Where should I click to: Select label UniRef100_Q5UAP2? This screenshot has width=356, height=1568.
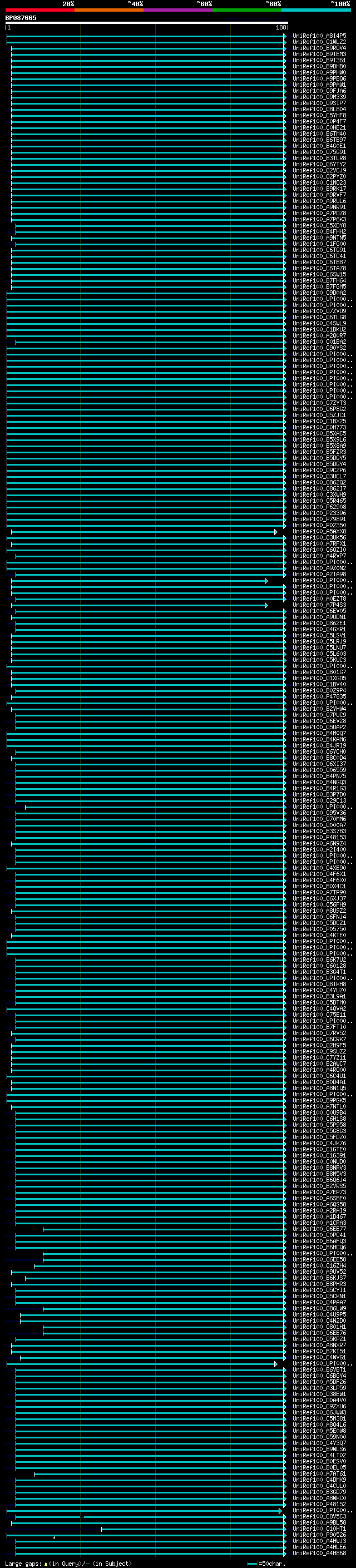coord(319,728)
